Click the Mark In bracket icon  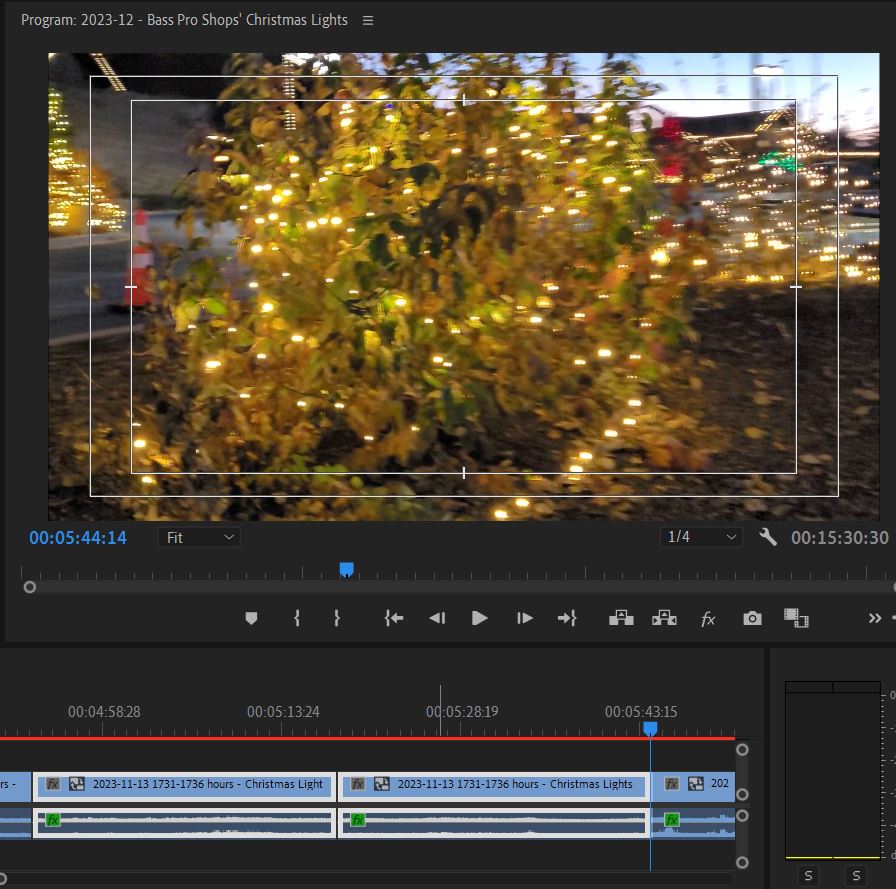297,618
